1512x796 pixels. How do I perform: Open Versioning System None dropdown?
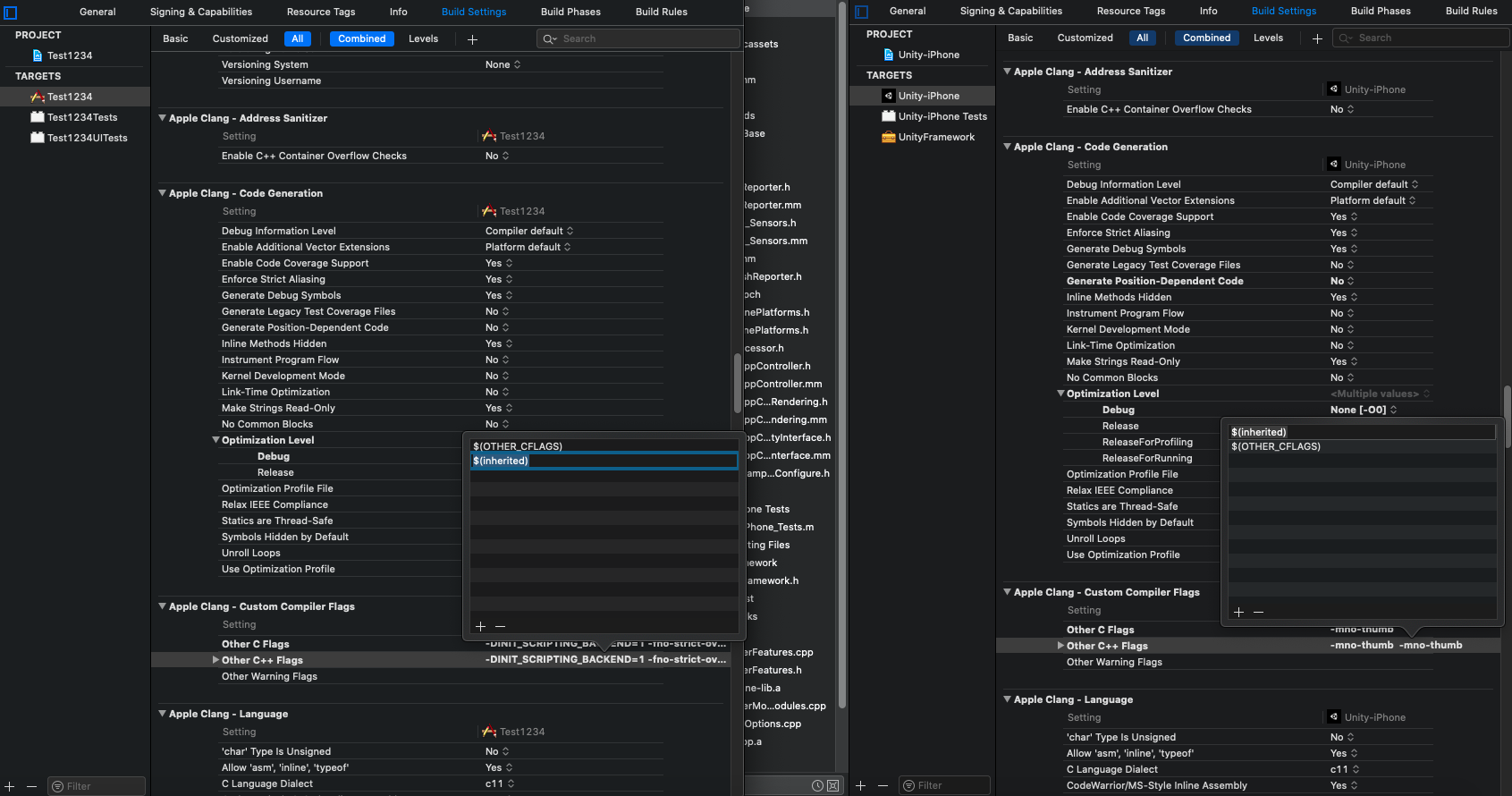[503, 64]
